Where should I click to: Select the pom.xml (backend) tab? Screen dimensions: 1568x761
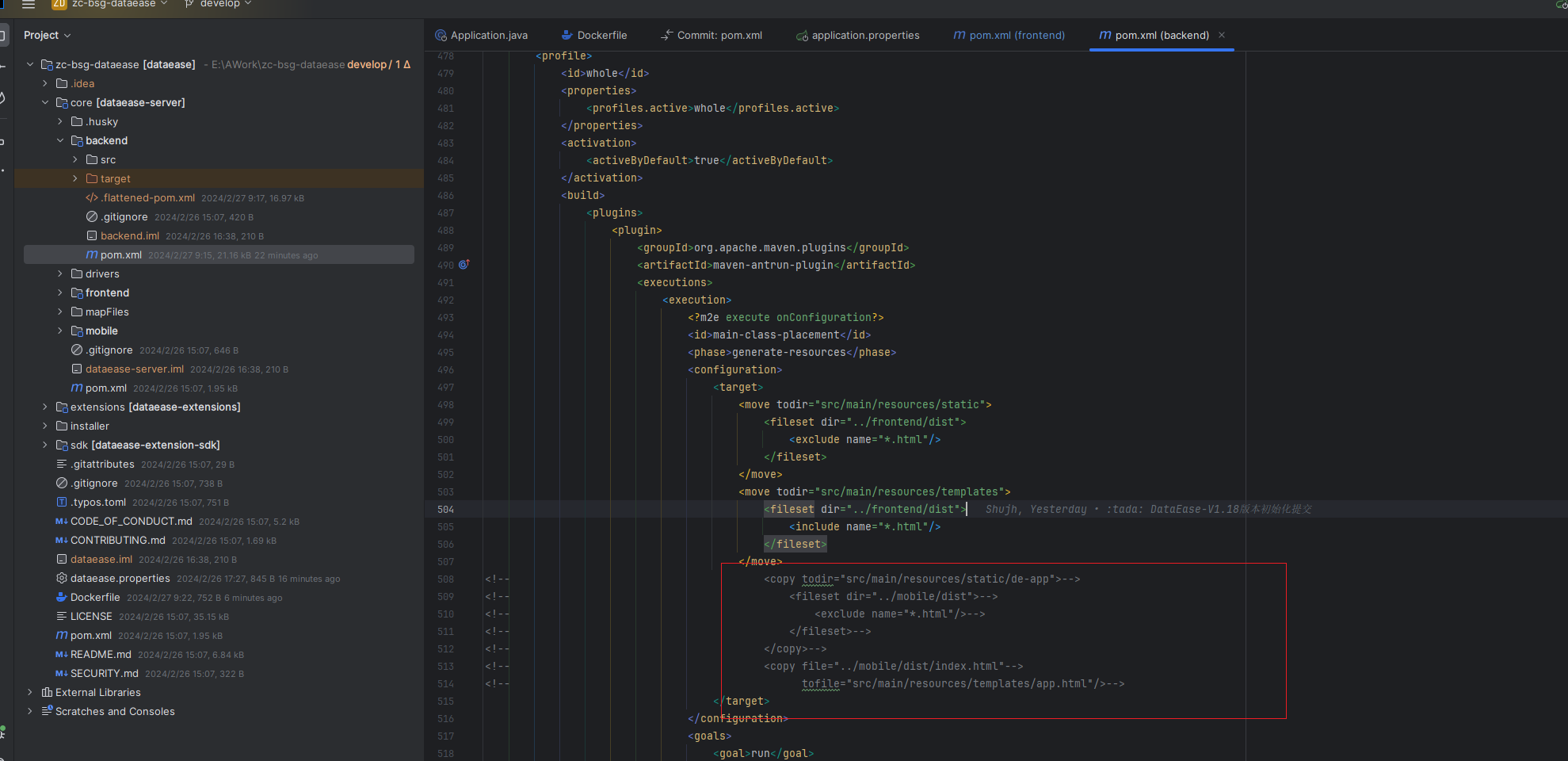point(1162,35)
